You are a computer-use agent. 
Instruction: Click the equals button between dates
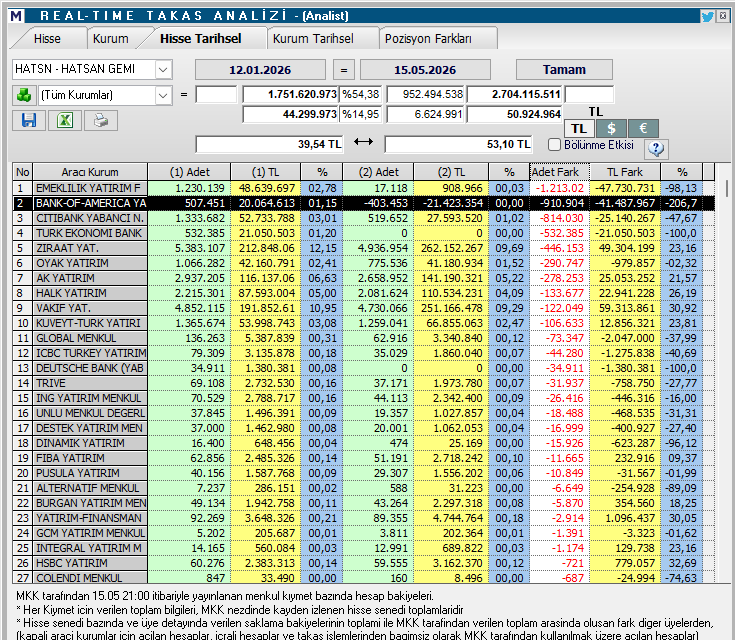click(344, 70)
